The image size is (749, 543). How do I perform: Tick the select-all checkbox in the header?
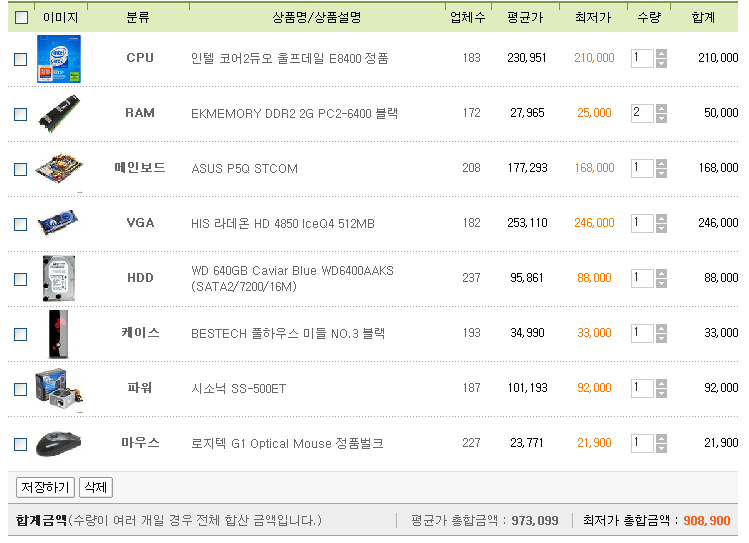coord(21,18)
